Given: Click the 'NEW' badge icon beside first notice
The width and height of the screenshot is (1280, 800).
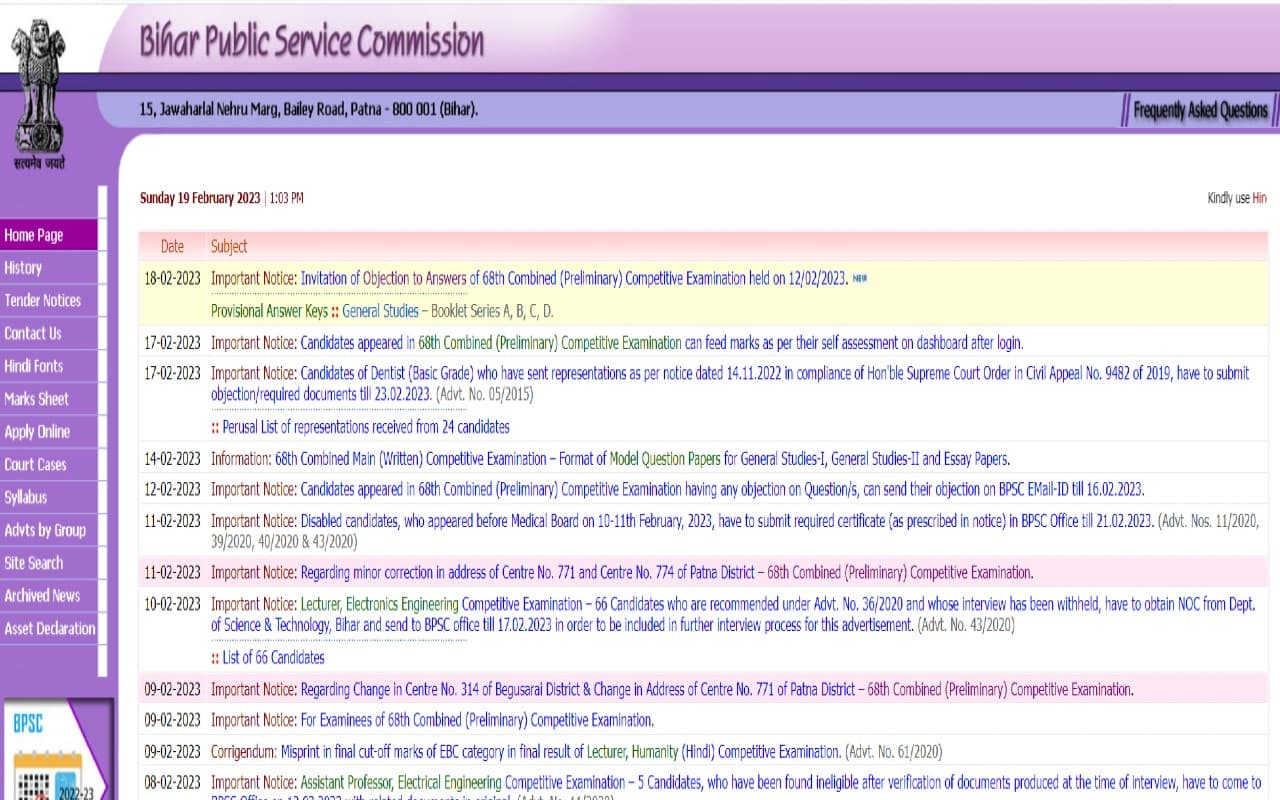Looking at the screenshot, I should [x=860, y=279].
